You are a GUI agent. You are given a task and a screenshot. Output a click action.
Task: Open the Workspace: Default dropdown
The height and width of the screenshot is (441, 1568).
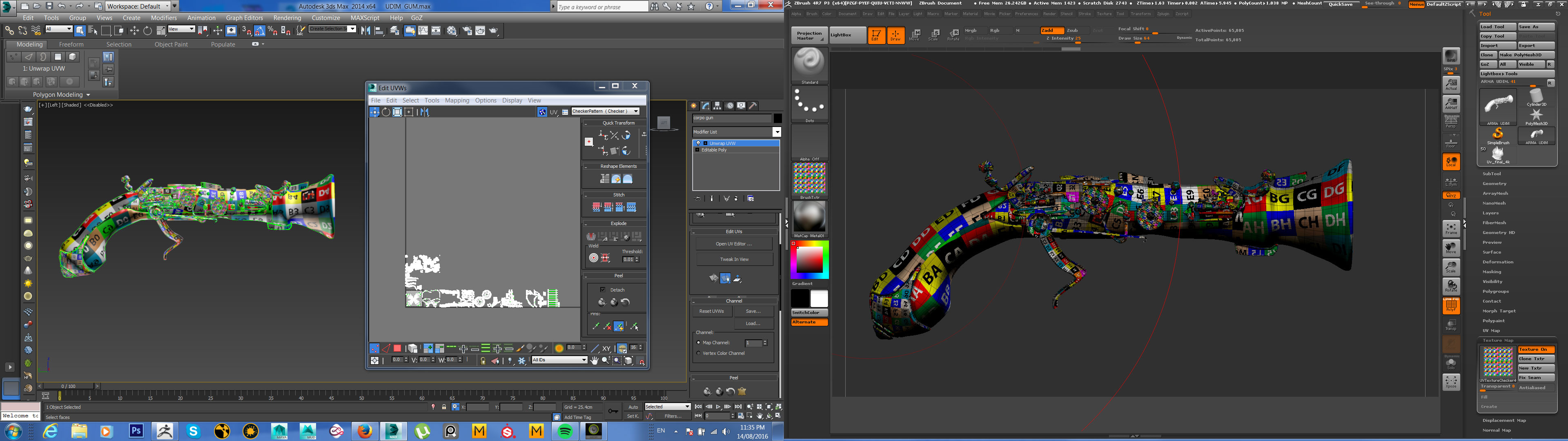(x=138, y=6)
